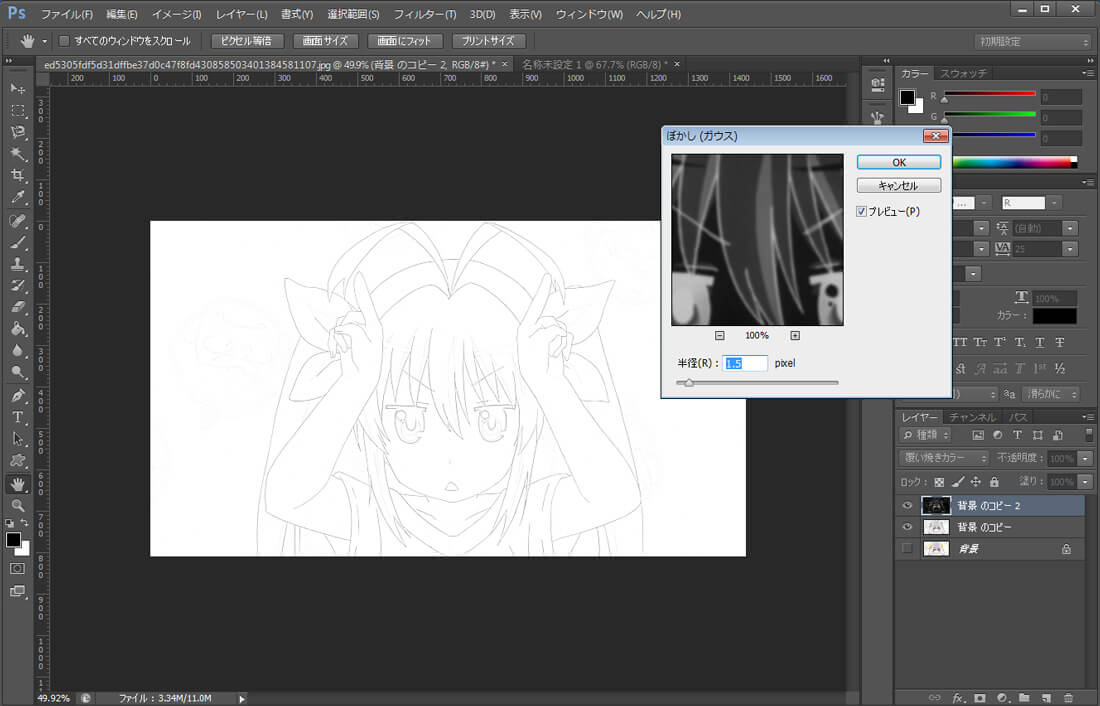Hide the 背景 のコピー 2 layer
1100x706 pixels.
[907, 505]
